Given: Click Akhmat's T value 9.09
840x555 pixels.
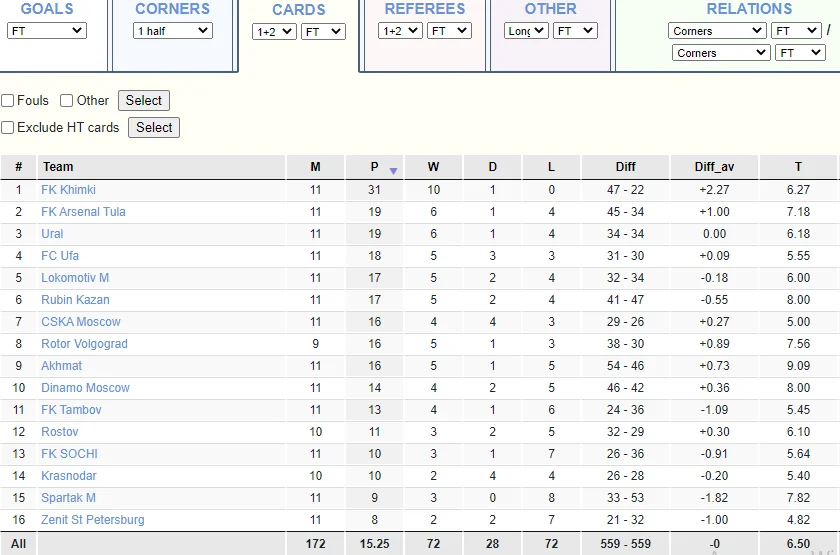Looking at the screenshot, I should click(x=798, y=365).
